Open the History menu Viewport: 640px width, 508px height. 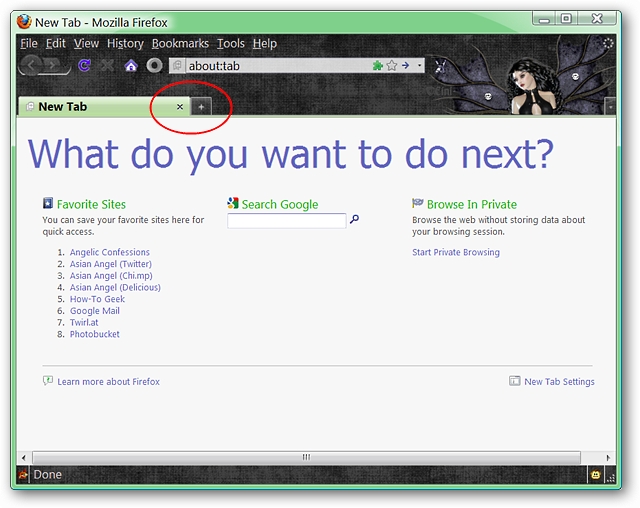[x=125, y=44]
